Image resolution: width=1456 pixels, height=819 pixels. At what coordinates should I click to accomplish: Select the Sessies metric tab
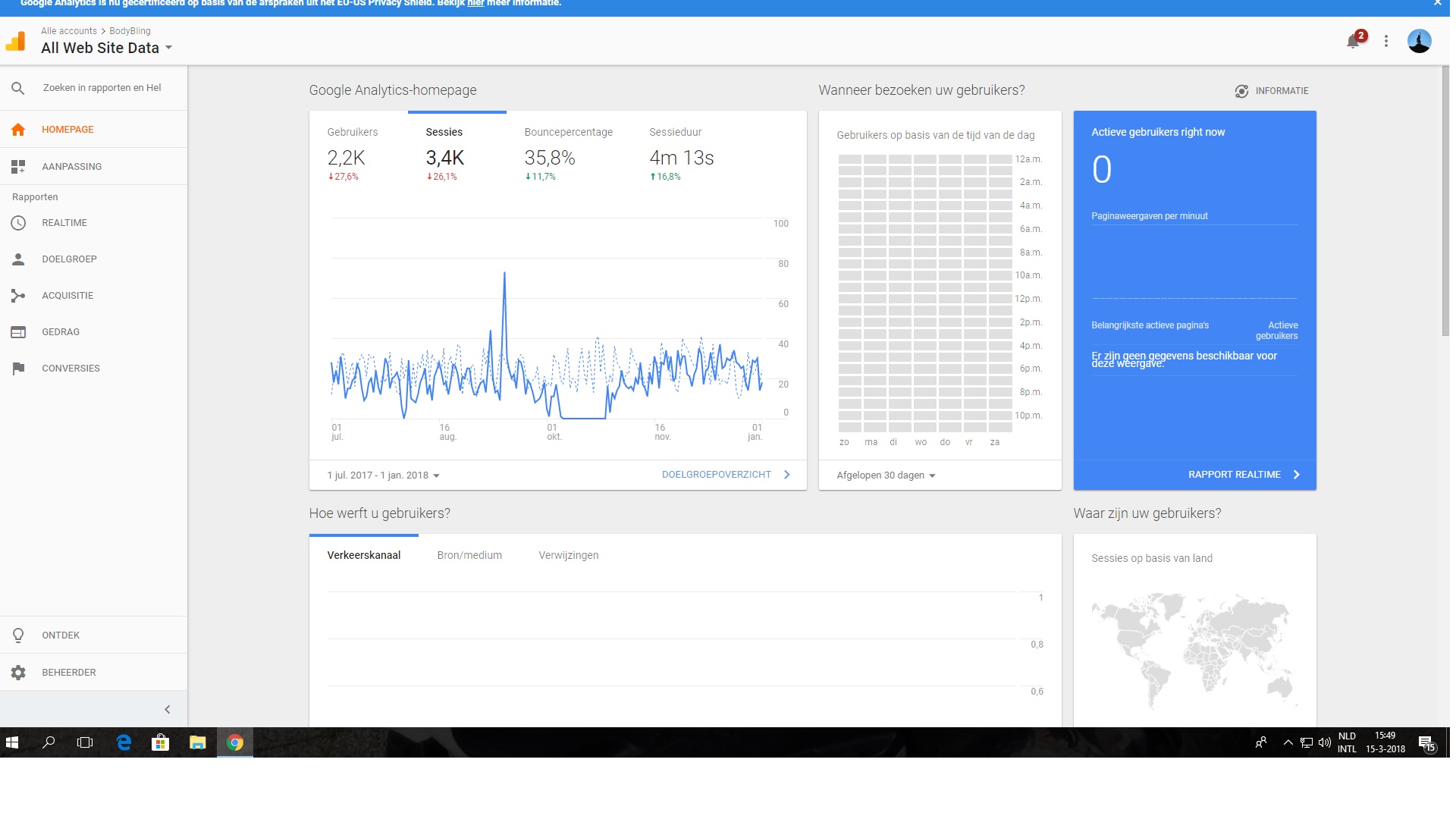pyautogui.click(x=457, y=153)
